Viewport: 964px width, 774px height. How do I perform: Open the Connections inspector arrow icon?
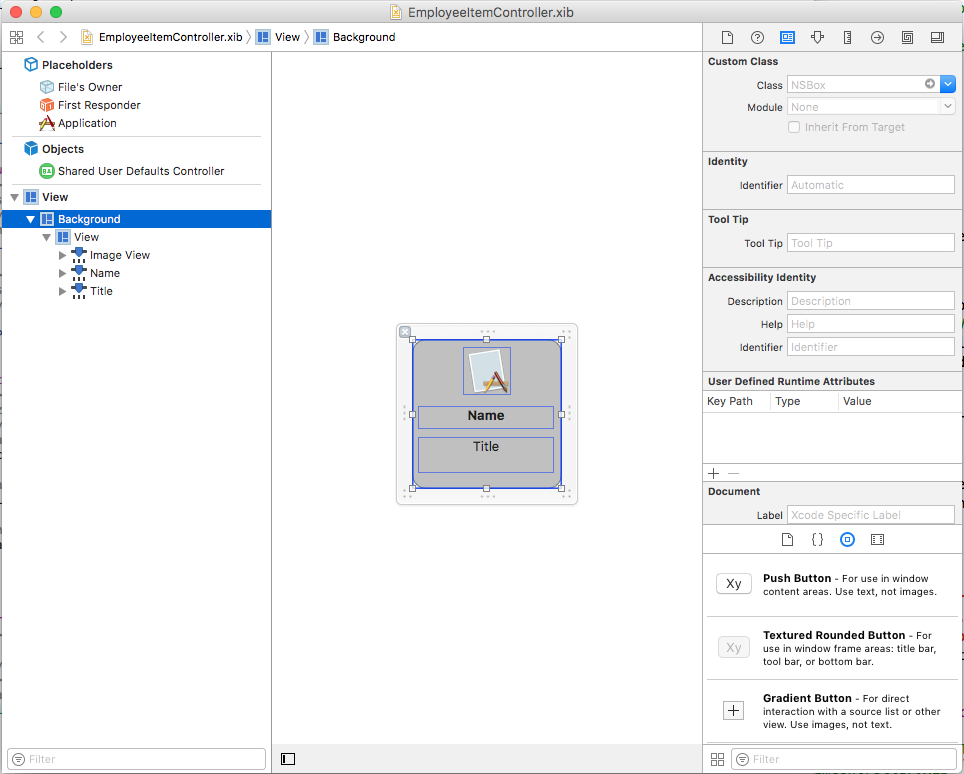(877, 38)
